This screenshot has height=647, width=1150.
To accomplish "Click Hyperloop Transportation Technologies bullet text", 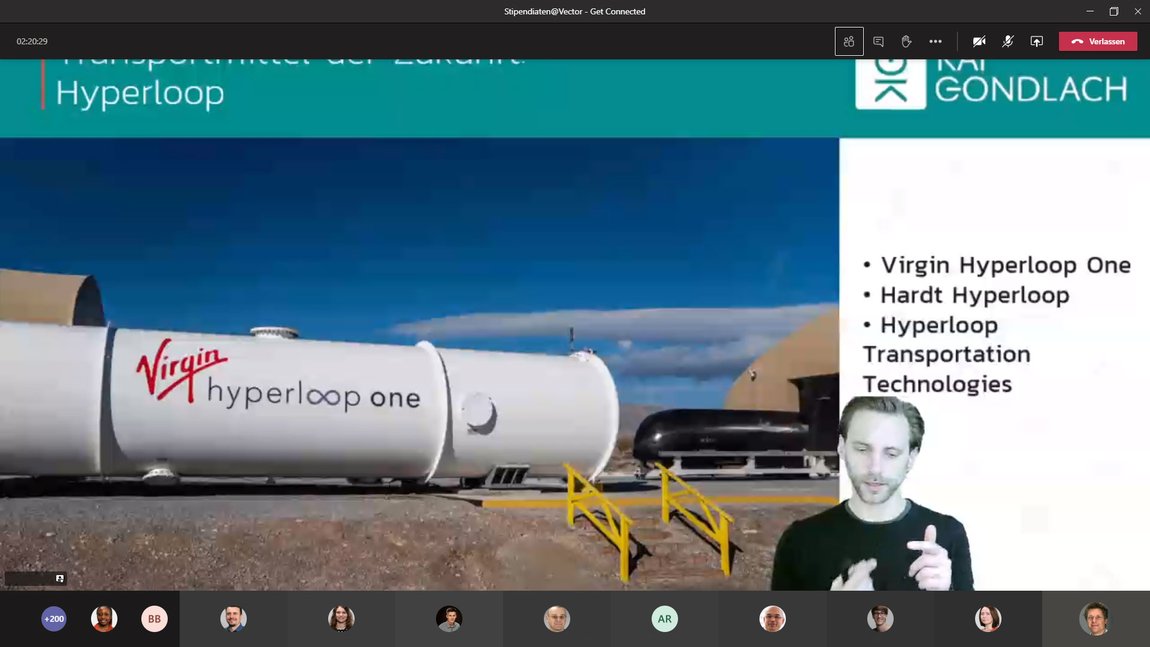I will pos(947,354).
